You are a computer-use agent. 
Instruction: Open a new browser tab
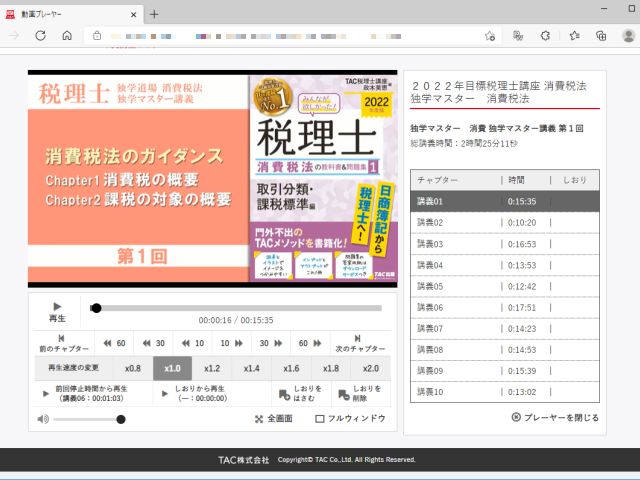154,14
